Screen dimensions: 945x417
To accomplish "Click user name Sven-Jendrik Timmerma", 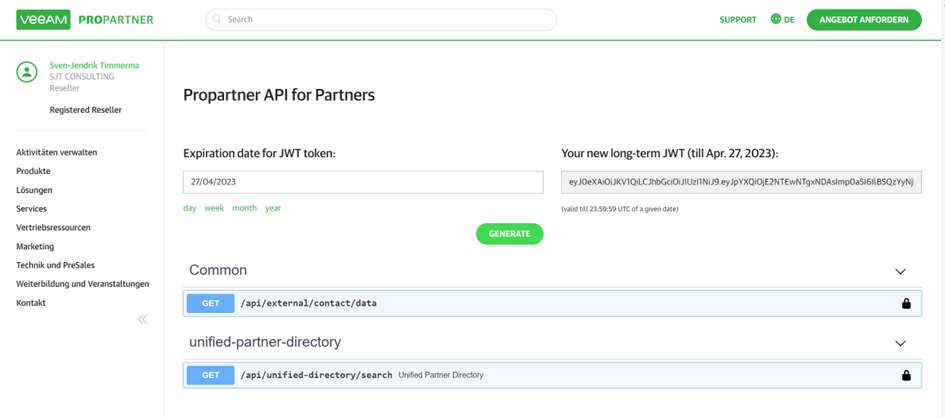I will 94,65.
